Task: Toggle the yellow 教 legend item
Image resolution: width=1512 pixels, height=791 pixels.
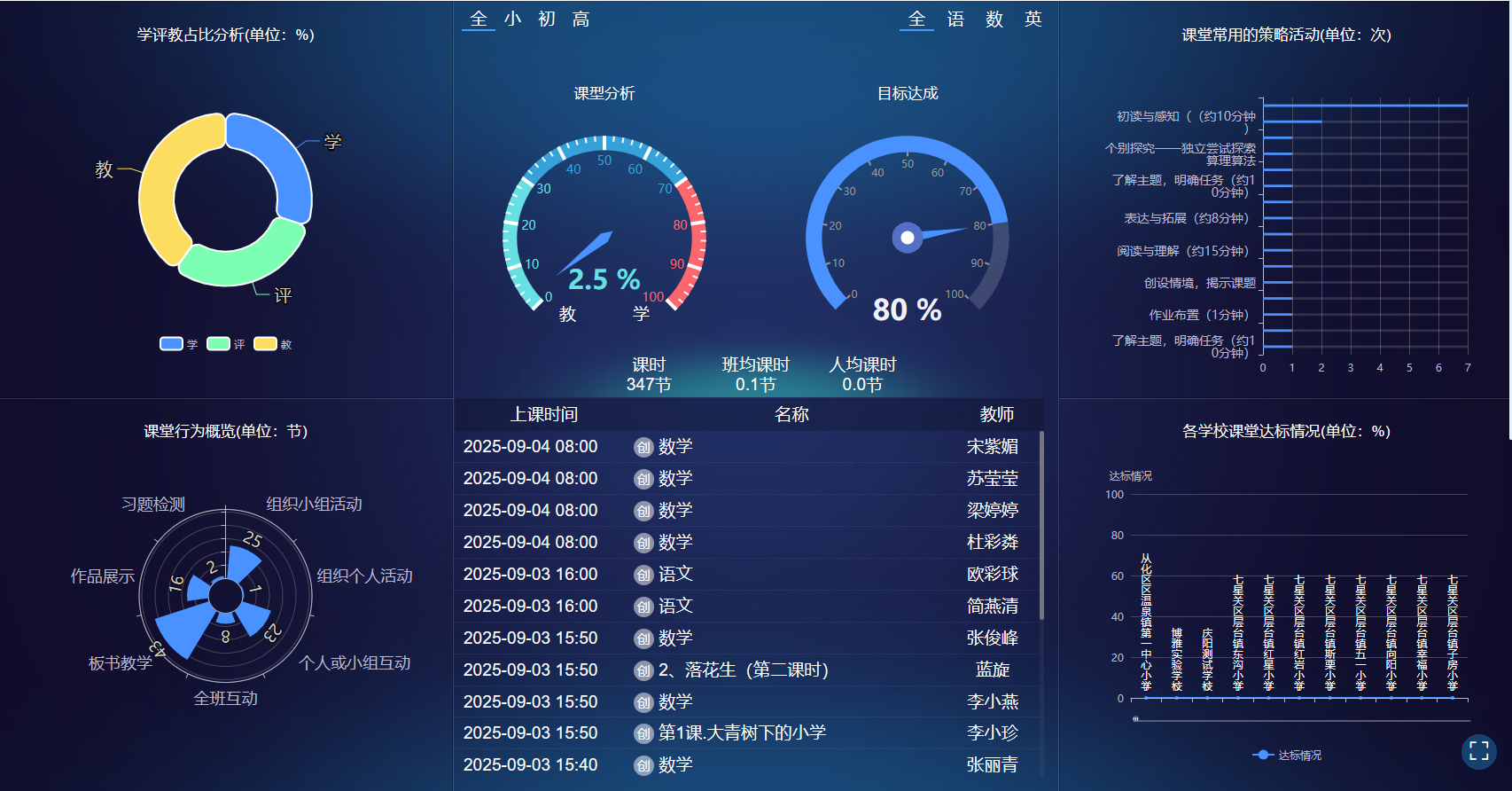Action: click(265, 344)
